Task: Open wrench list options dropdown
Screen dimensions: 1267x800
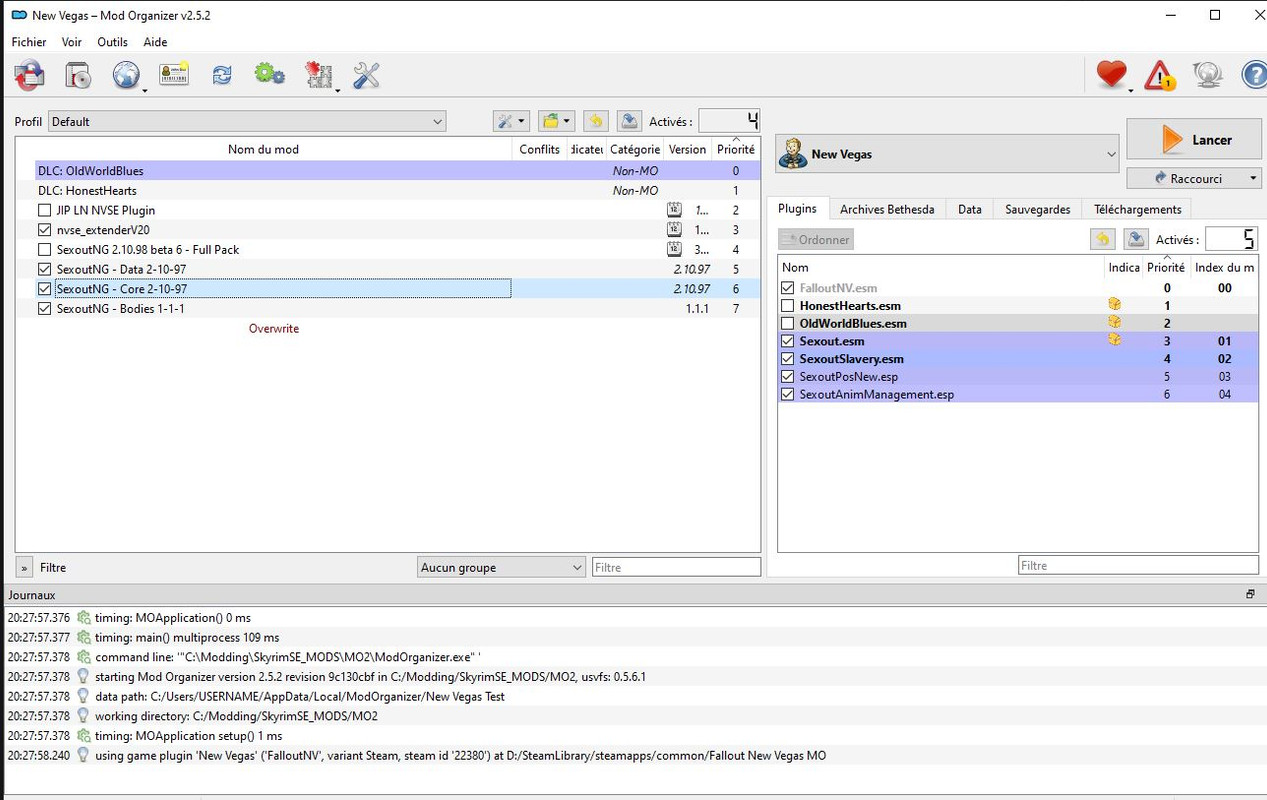Action: pos(510,121)
